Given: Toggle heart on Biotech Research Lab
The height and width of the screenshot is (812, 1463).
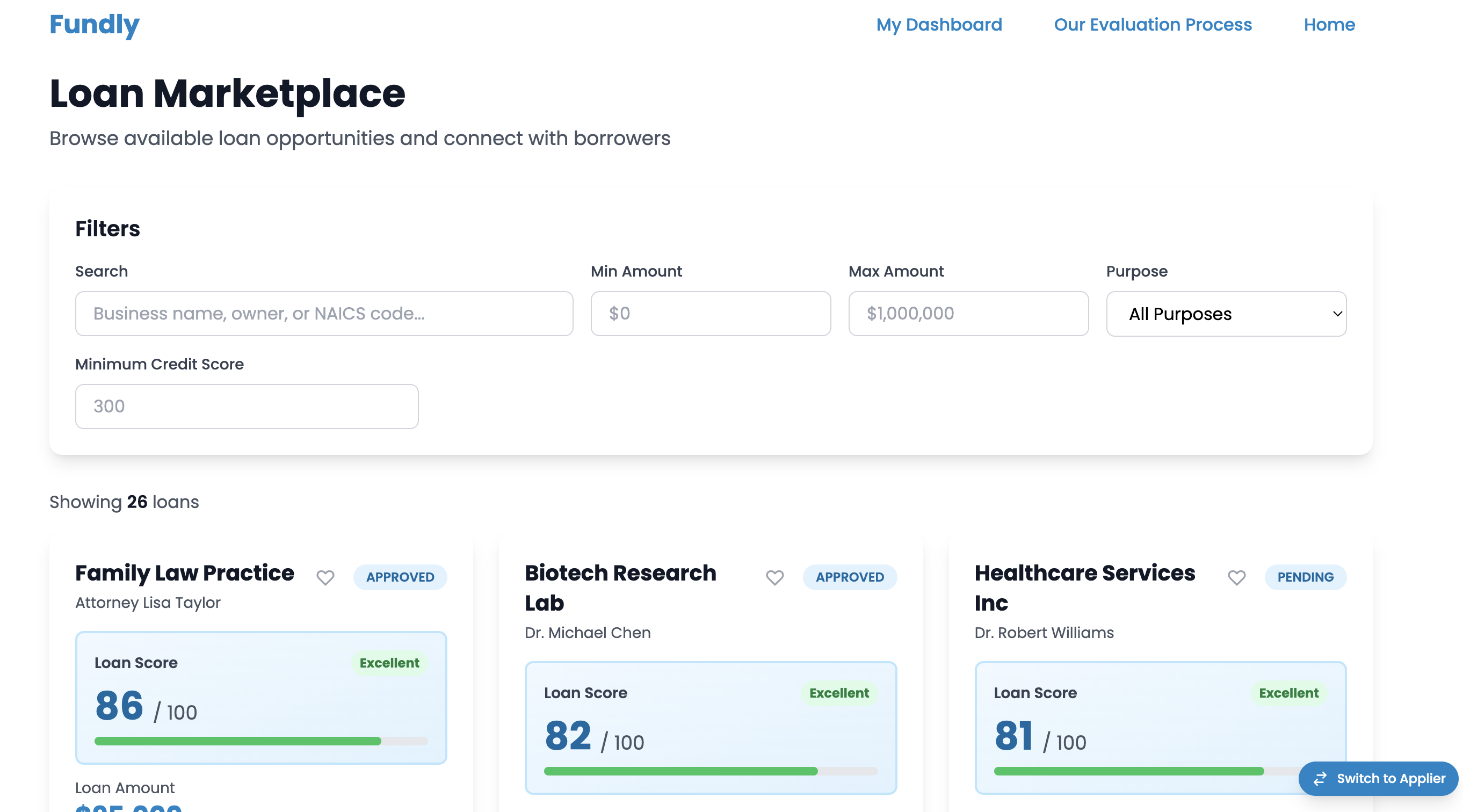Looking at the screenshot, I should click(x=774, y=577).
